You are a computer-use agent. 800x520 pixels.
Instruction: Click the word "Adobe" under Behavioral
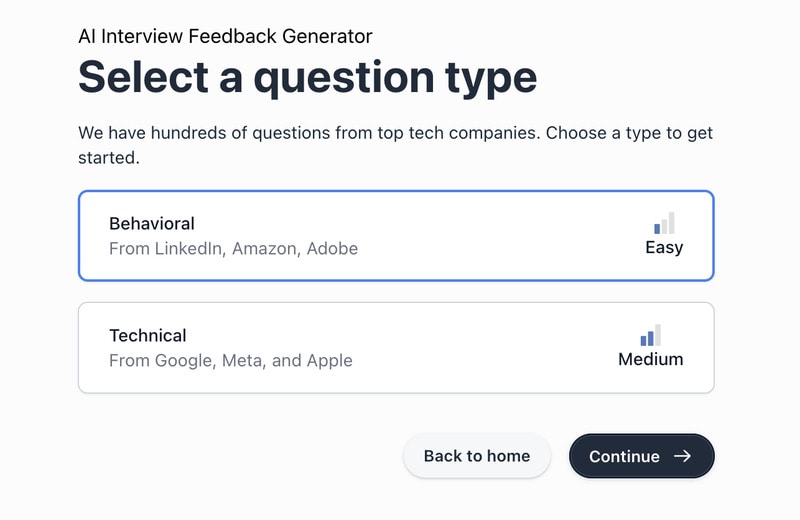coord(332,249)
